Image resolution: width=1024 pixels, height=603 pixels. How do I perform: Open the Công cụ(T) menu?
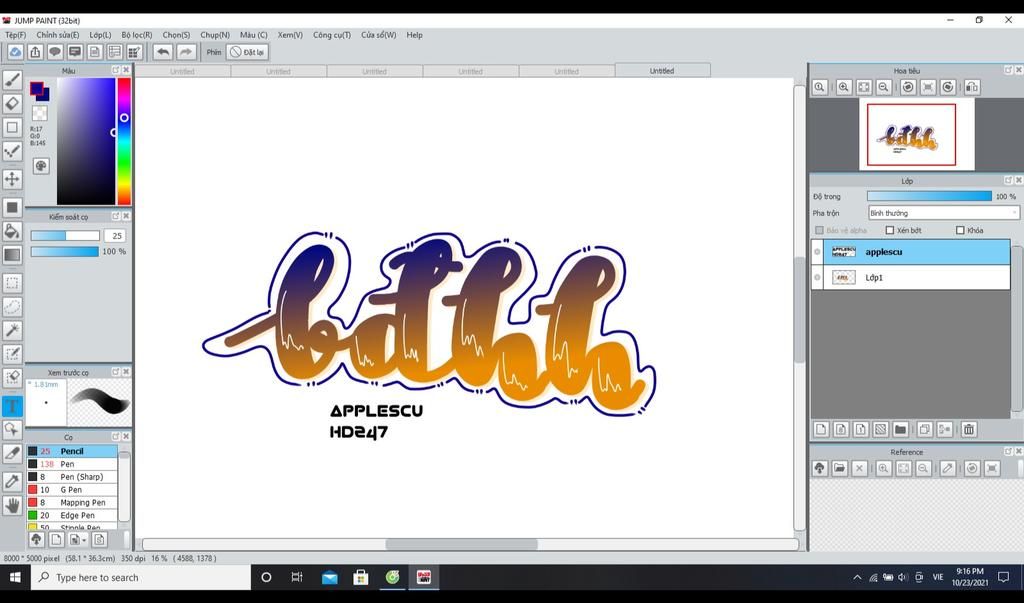[332, 35]
